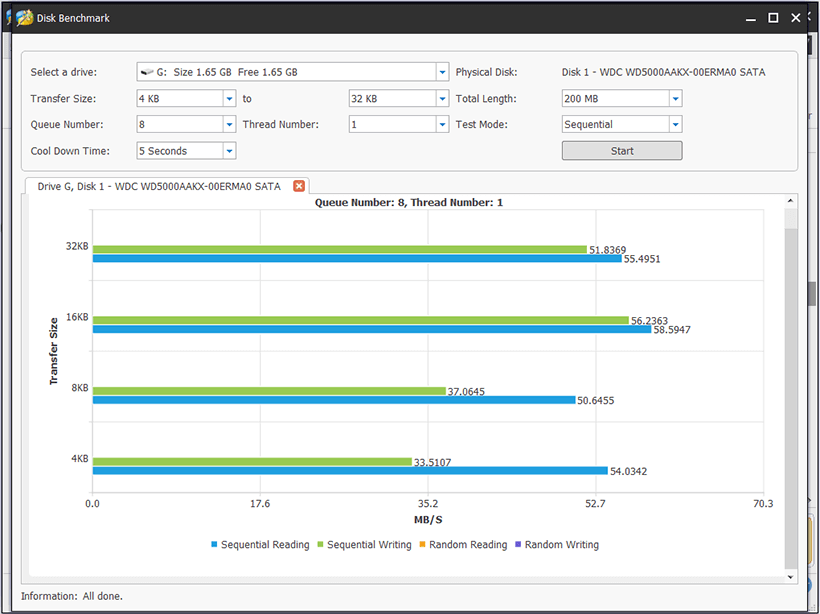Image resolution: width=820 pixels, height=614 pixels.
Task: Click the 8KB axis label
Action: pos(80,388)
